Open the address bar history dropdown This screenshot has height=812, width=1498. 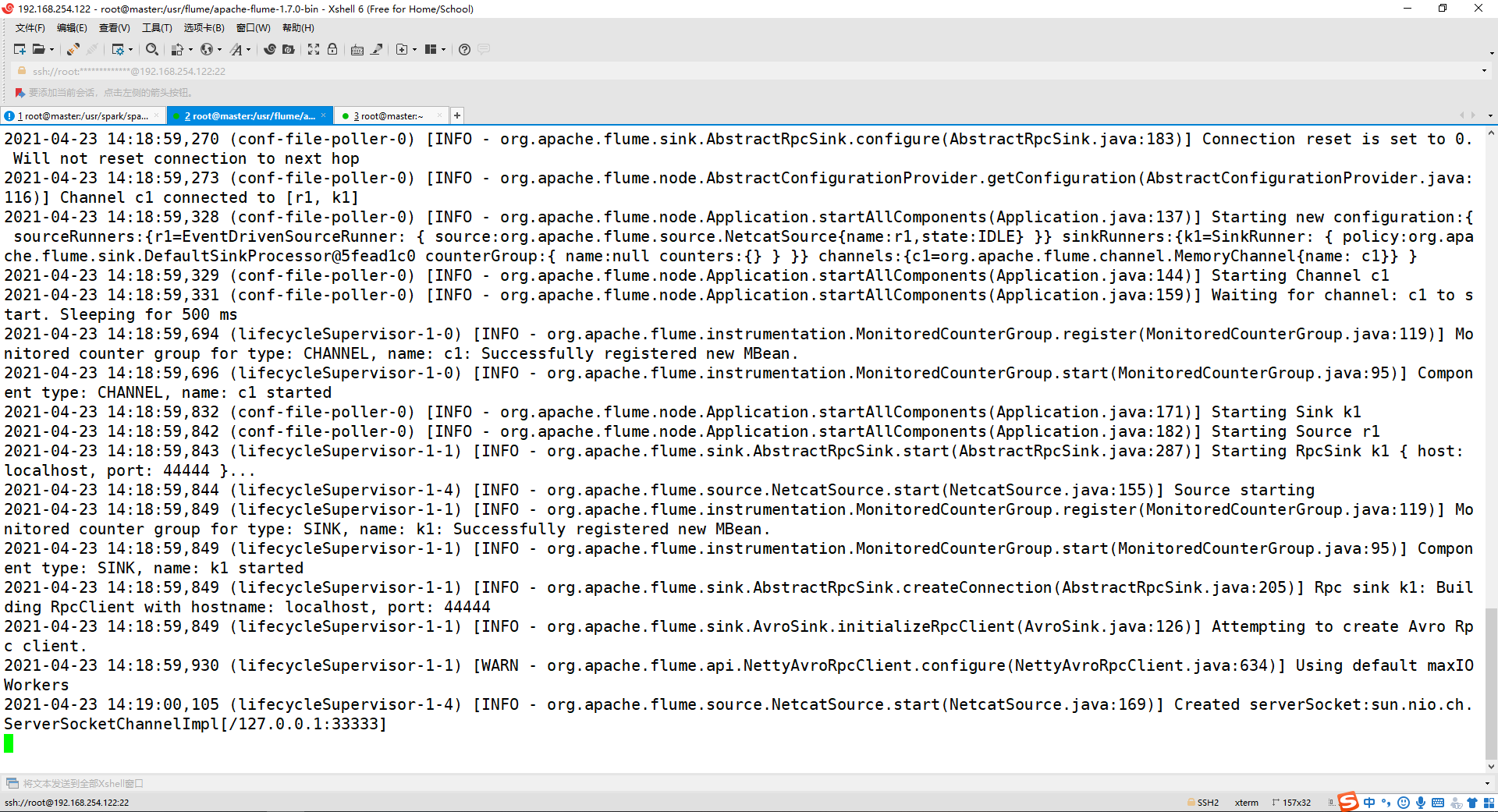(1484, 71)
